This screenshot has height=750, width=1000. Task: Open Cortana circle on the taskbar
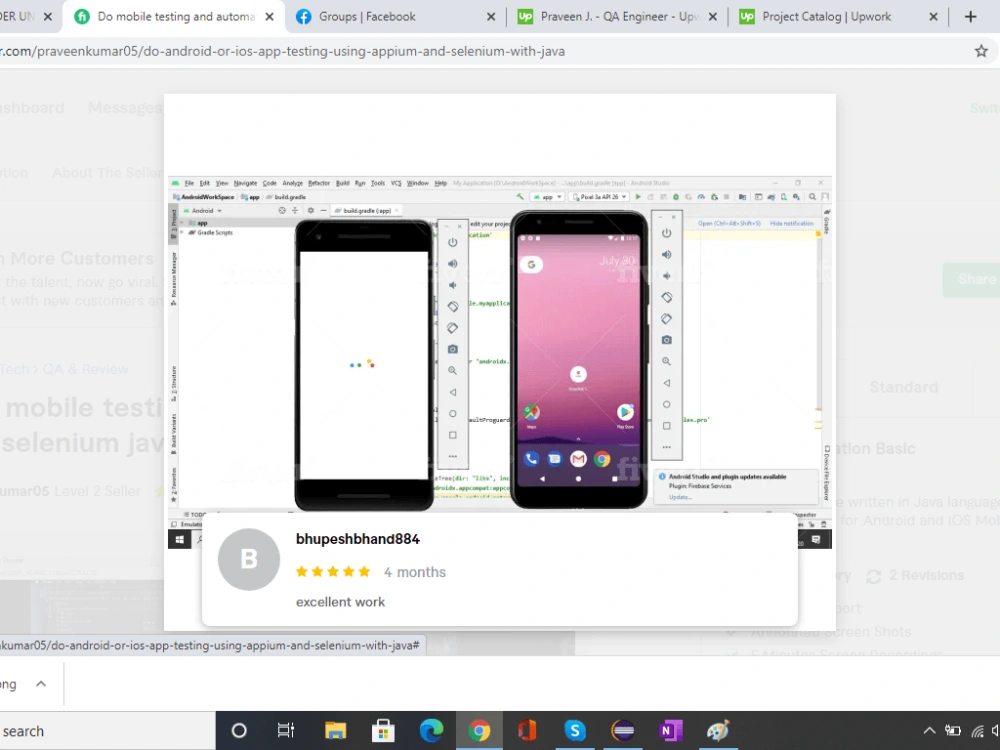tap(239, 730)
